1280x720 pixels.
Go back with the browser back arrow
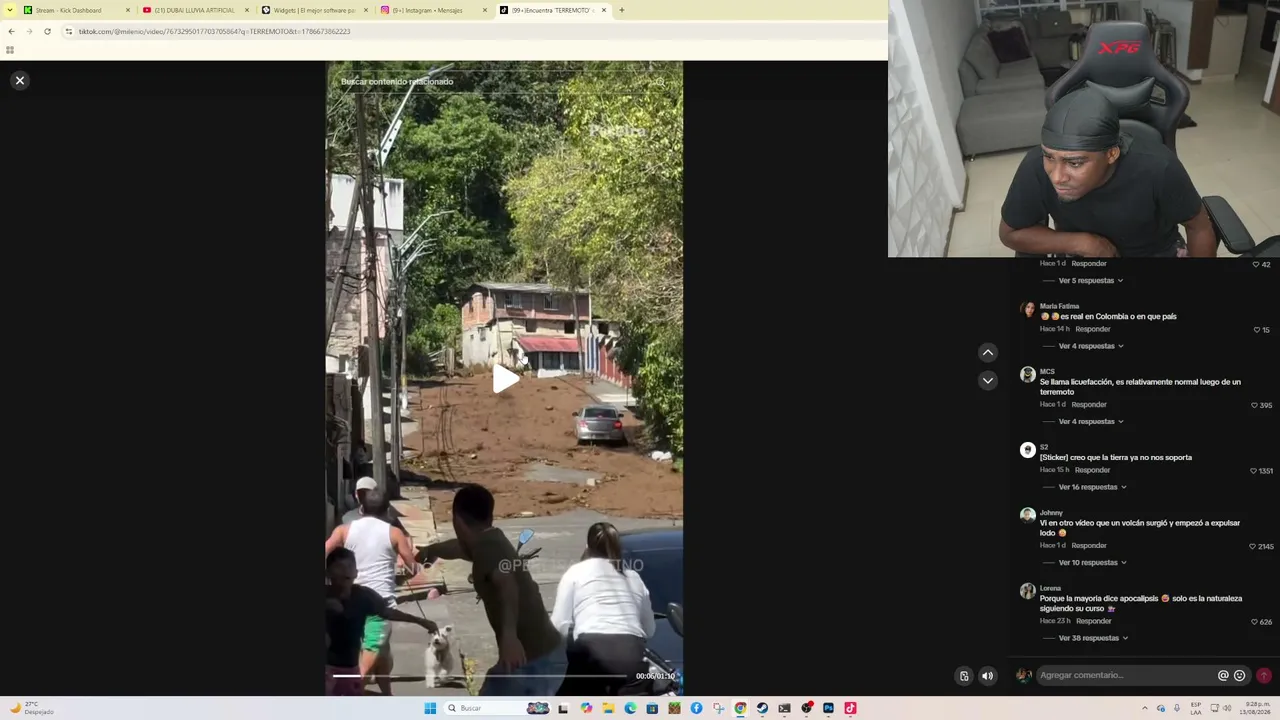[11, 31]
